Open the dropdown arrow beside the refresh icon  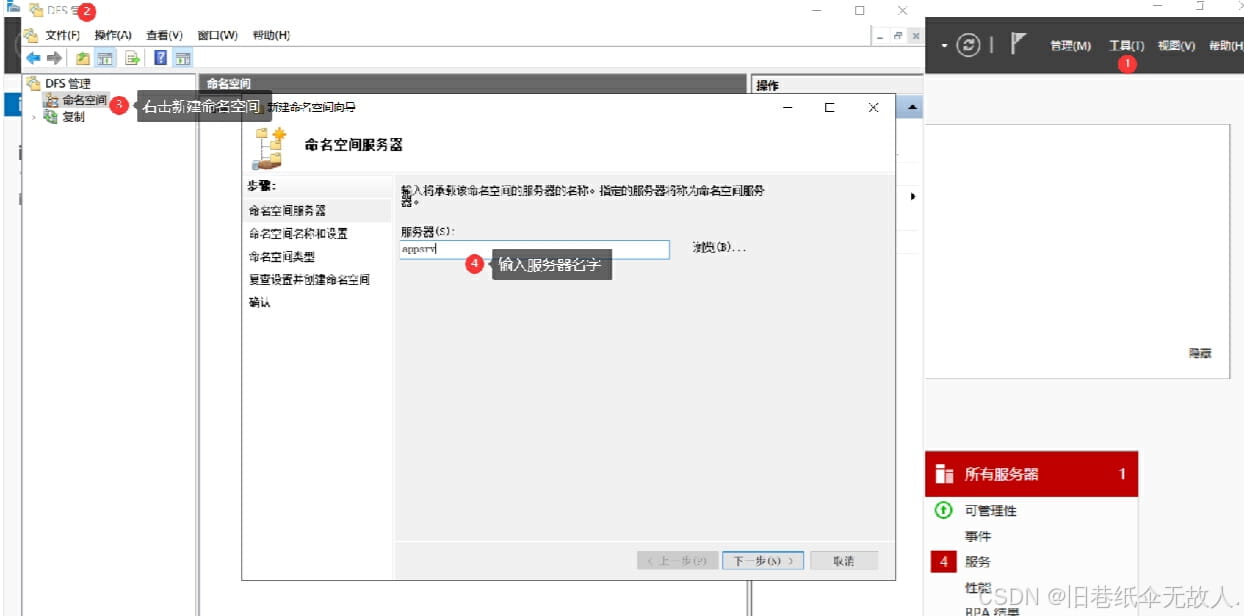pos(944,46)
